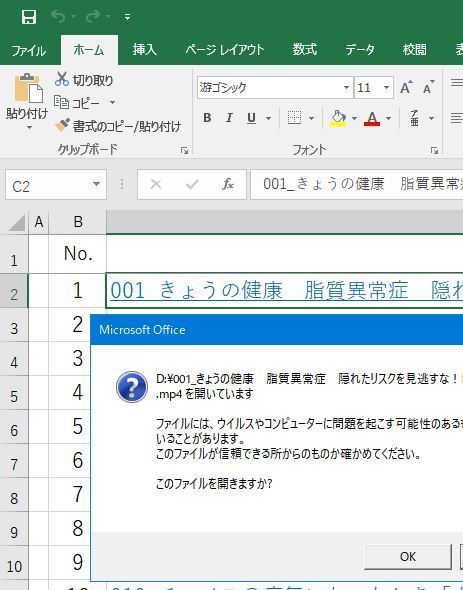
Task: Click 切り取り scissors button
Action: click(84, 80)
